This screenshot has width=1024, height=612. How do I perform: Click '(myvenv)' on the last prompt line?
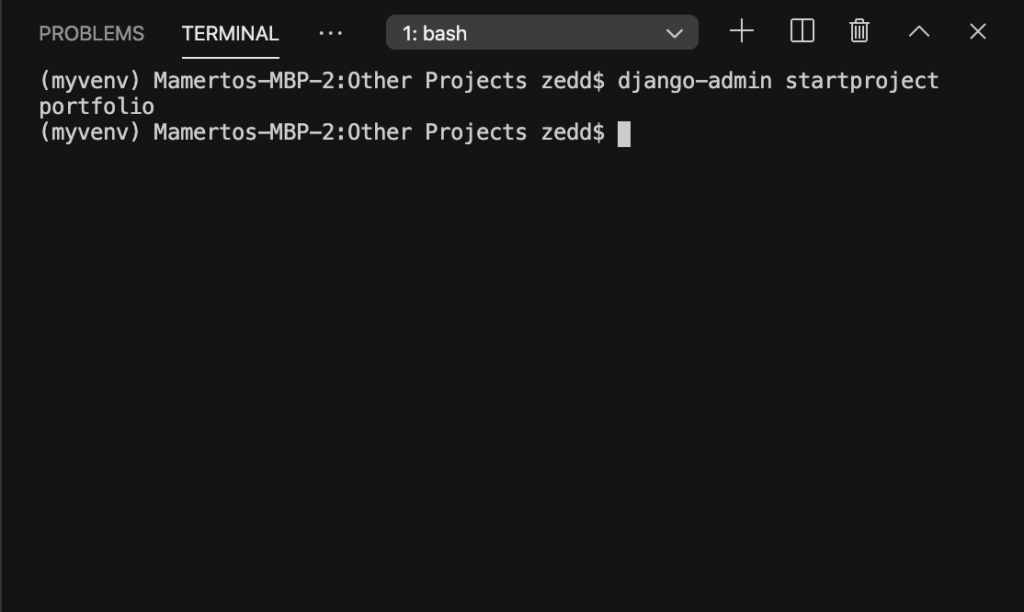90,133
